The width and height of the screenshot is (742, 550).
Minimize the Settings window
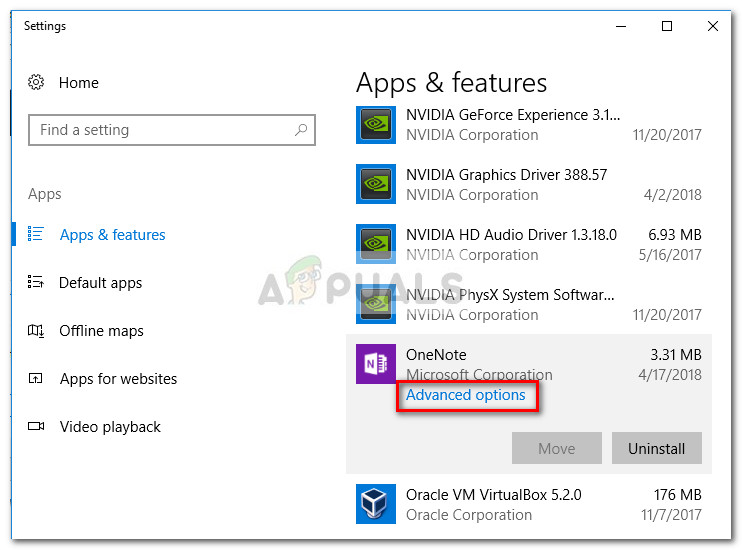621,27
